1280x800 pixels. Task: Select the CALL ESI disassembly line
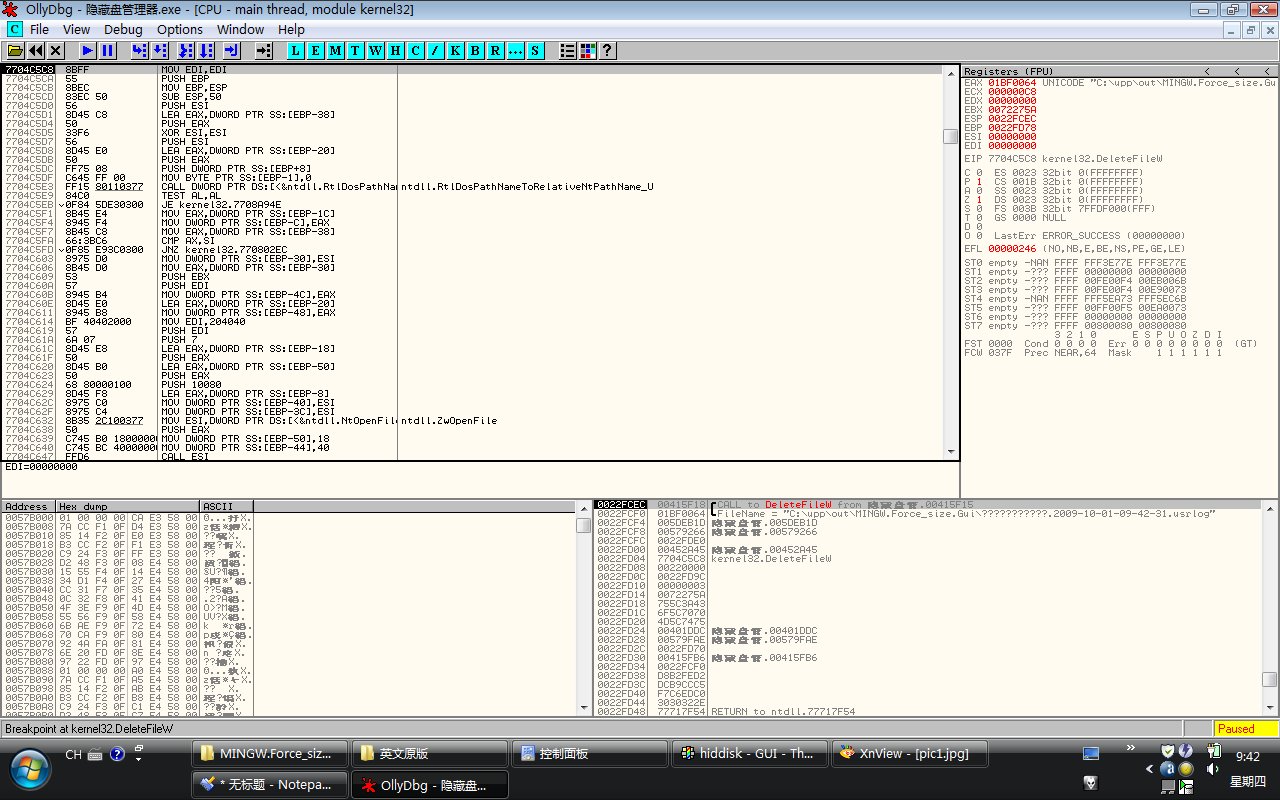point(185,455)
